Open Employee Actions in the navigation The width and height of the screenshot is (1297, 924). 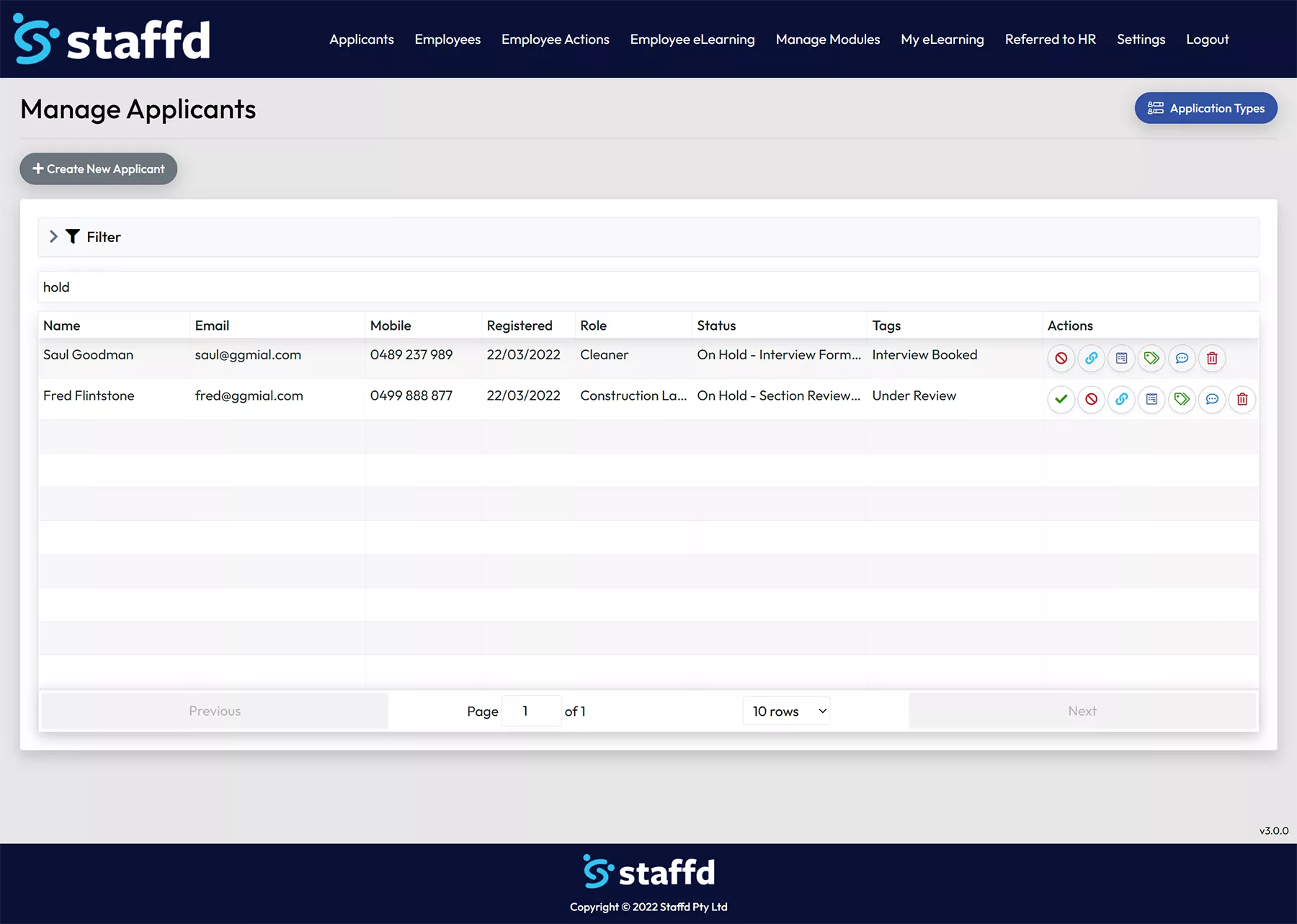tap(556, 39)
